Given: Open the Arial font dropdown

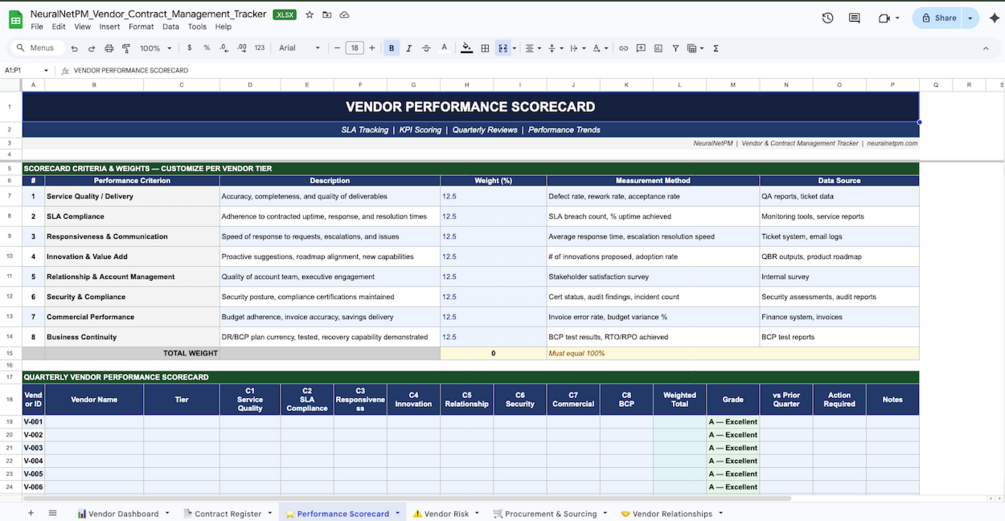Looking at the screenshot, I should tap(299, 48).
